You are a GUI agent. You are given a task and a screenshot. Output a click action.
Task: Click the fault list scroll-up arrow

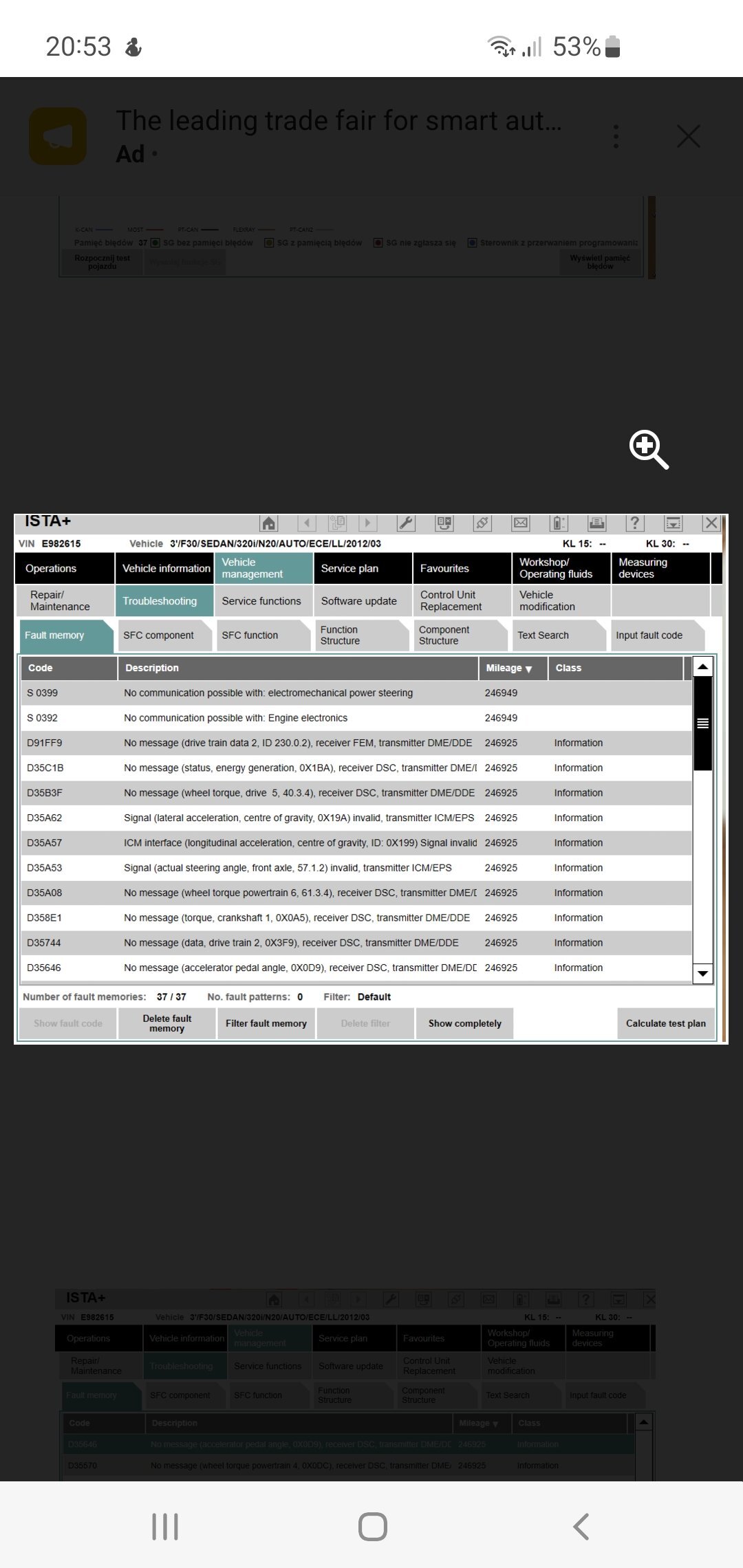click(702, 666)
